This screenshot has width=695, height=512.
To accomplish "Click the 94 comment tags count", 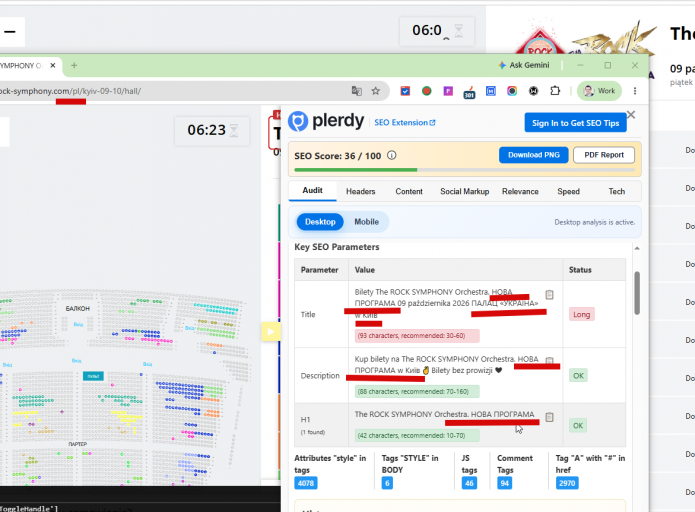I will pos(504,483).
